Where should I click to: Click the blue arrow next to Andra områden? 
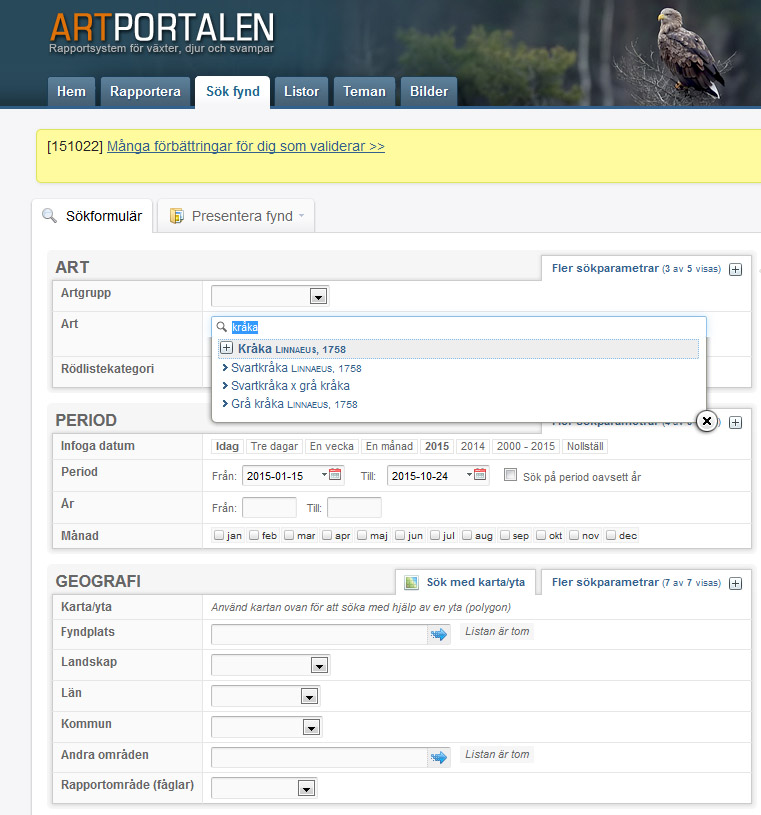point(439,757)
